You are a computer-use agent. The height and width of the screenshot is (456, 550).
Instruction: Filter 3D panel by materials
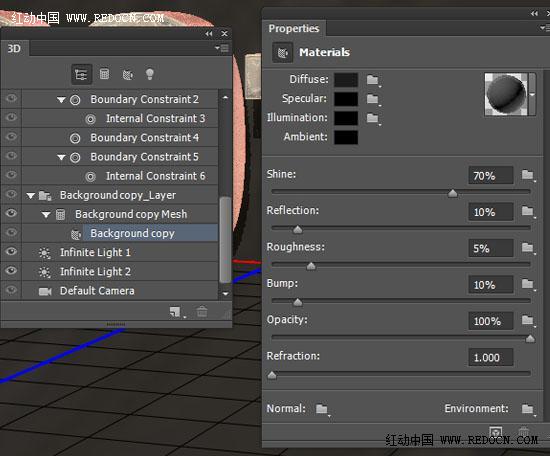click(x=128, y=75)
